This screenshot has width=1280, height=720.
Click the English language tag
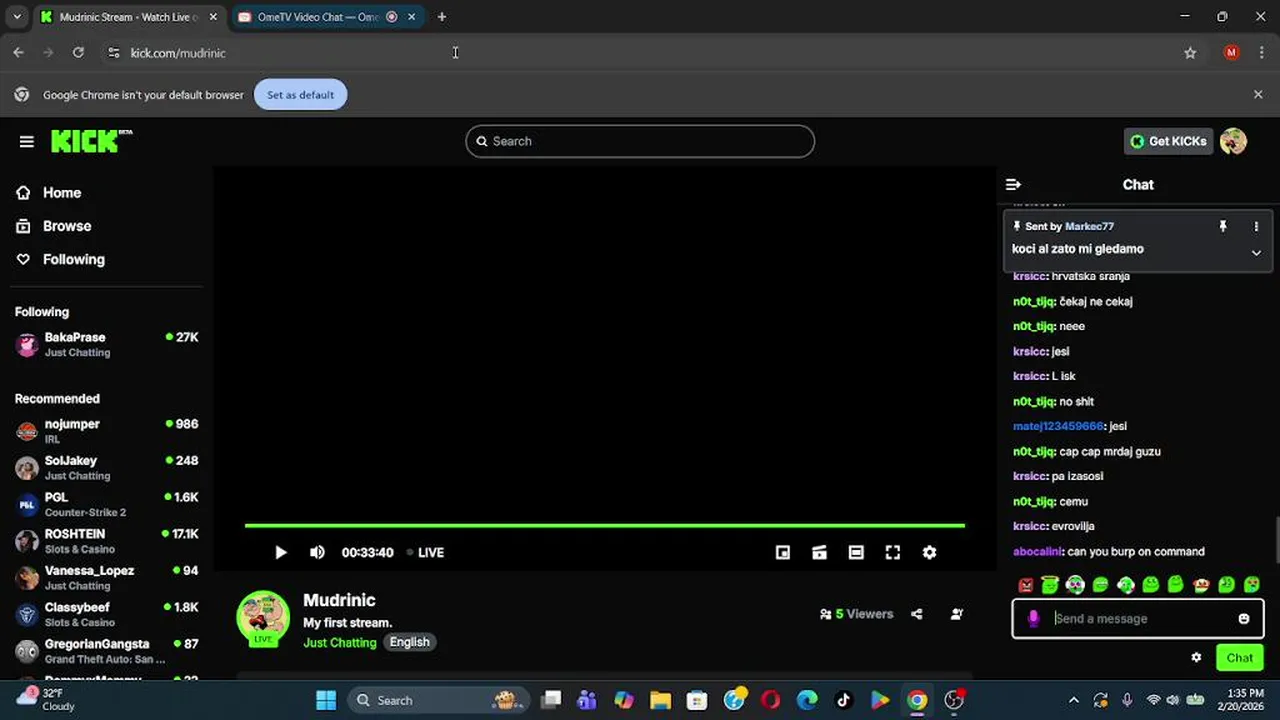click(409, 642)
